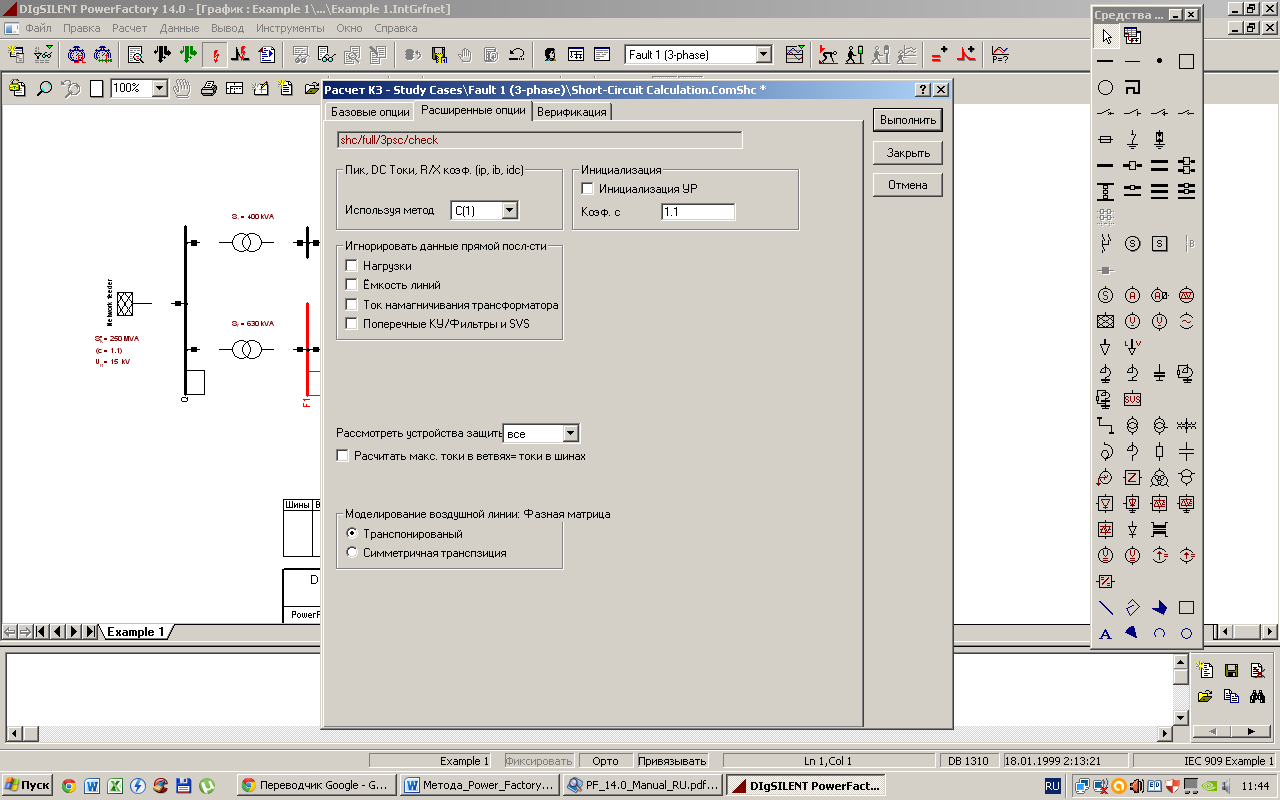Image resolution: width=1280 pixels, height=800 pixels.
Task: Select the blue circle drawing tool
Action: 1187,633
